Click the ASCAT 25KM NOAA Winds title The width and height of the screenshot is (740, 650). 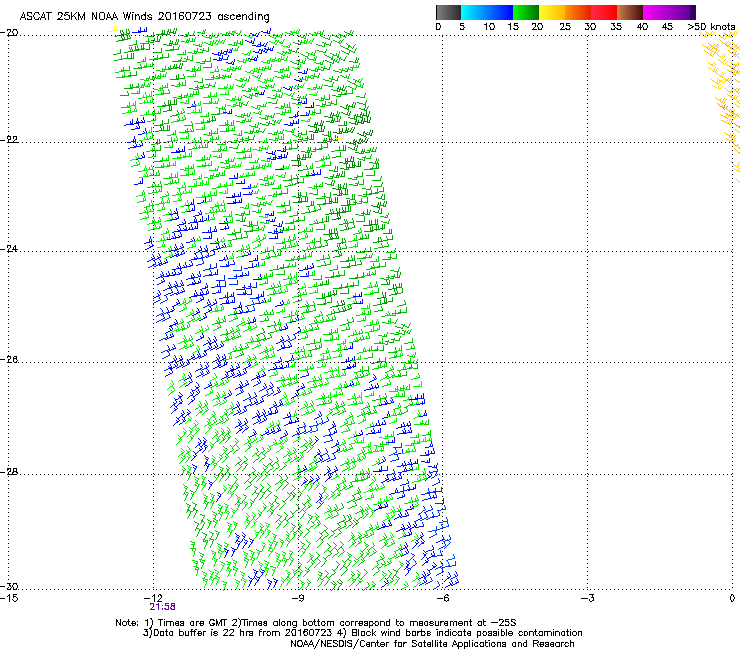point(144,17)
